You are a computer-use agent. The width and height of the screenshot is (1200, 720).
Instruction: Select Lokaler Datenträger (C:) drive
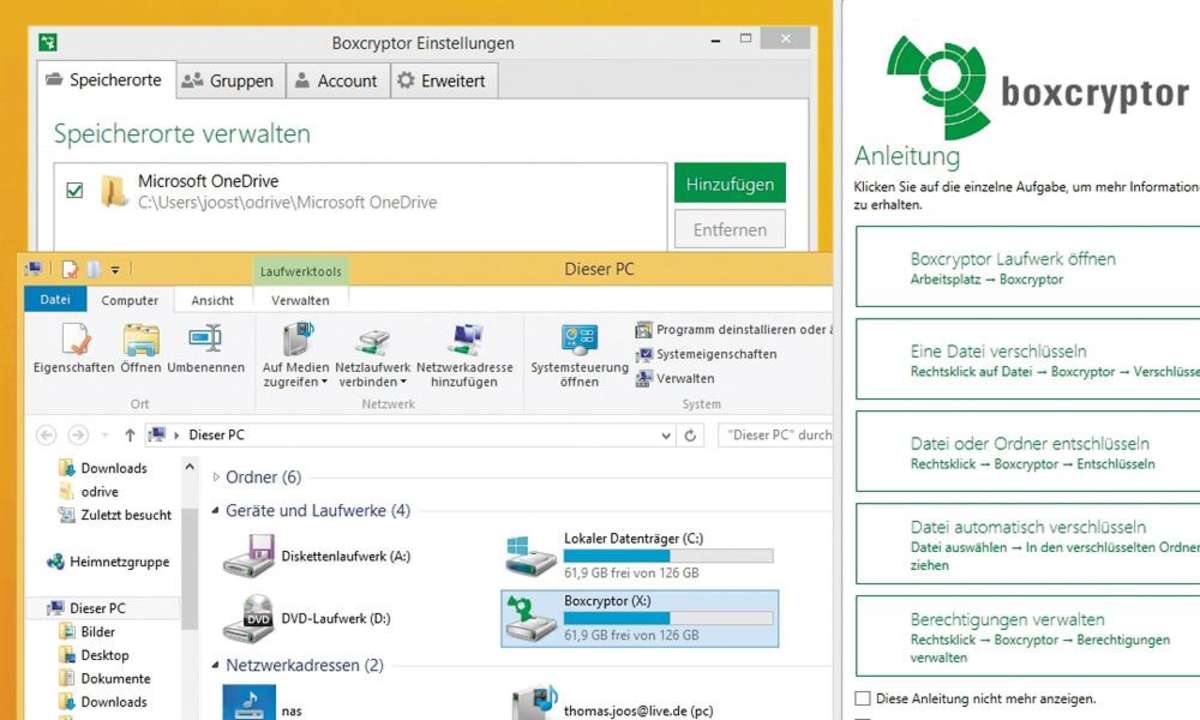click(639, 555)
